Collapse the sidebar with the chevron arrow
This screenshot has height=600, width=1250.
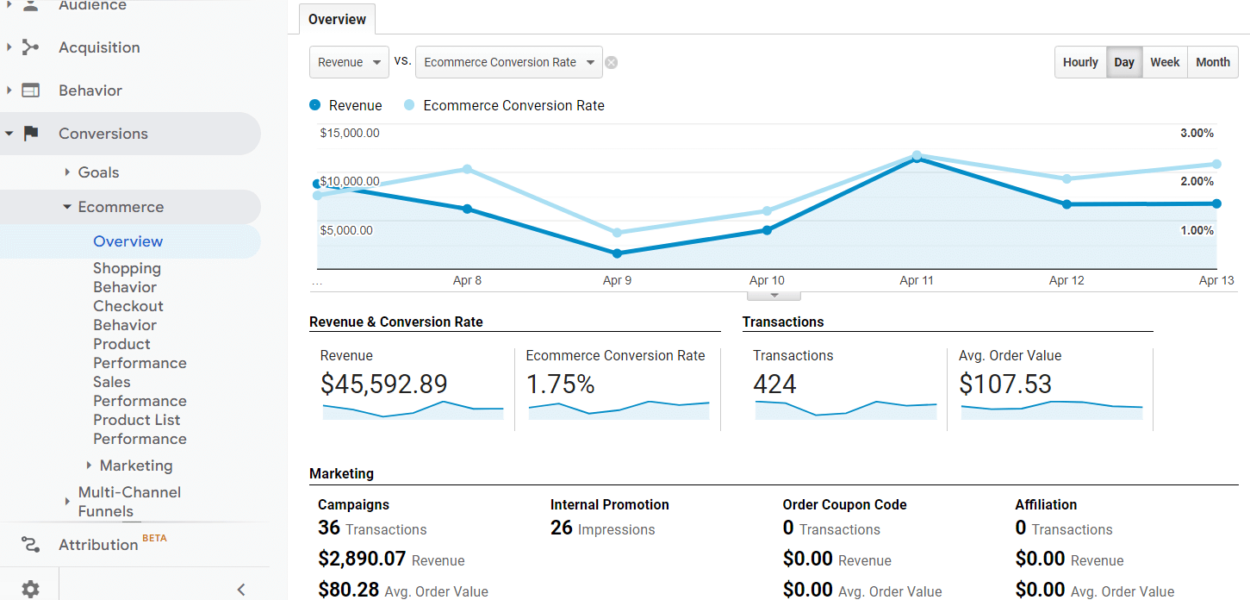(x=241, y=589)
